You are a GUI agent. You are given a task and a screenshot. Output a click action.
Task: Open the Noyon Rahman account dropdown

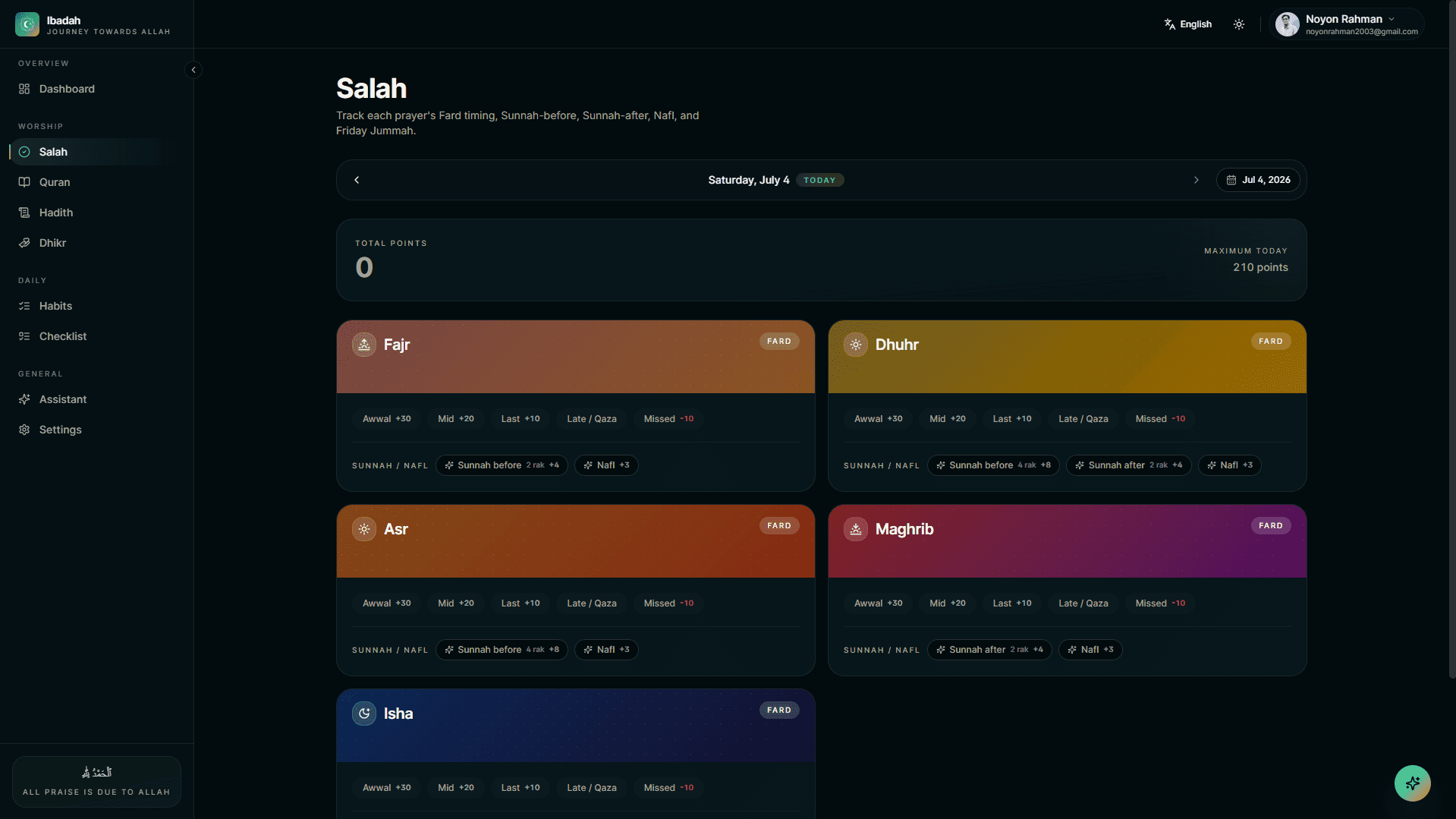1348,24
